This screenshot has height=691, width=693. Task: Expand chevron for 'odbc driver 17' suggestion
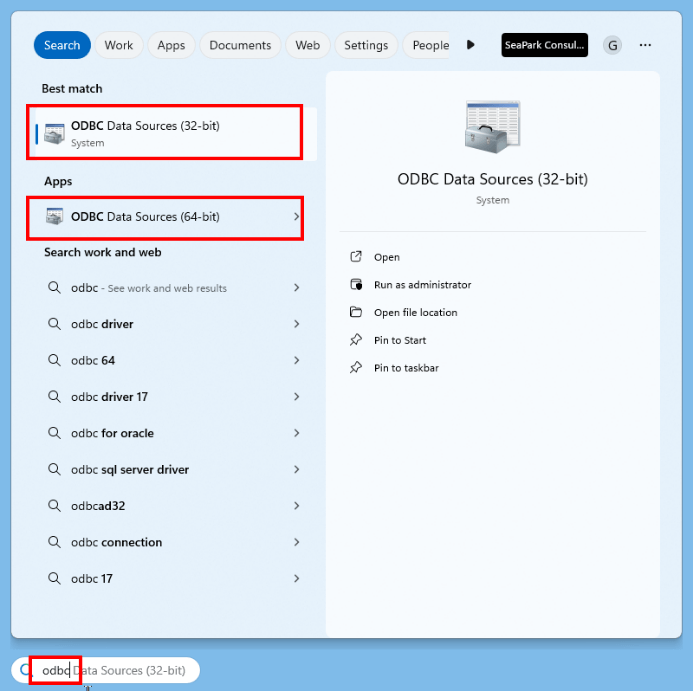[x=297, y=397]
